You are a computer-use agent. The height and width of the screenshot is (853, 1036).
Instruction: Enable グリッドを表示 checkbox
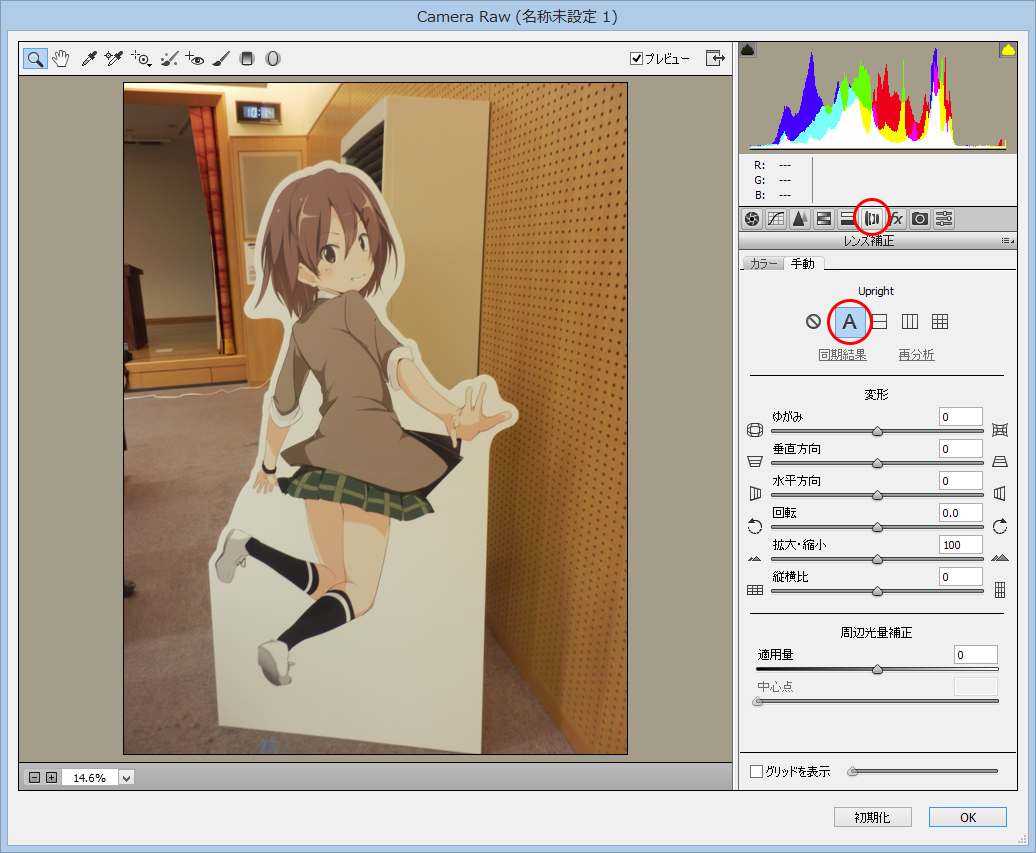(x=756, y=771)
